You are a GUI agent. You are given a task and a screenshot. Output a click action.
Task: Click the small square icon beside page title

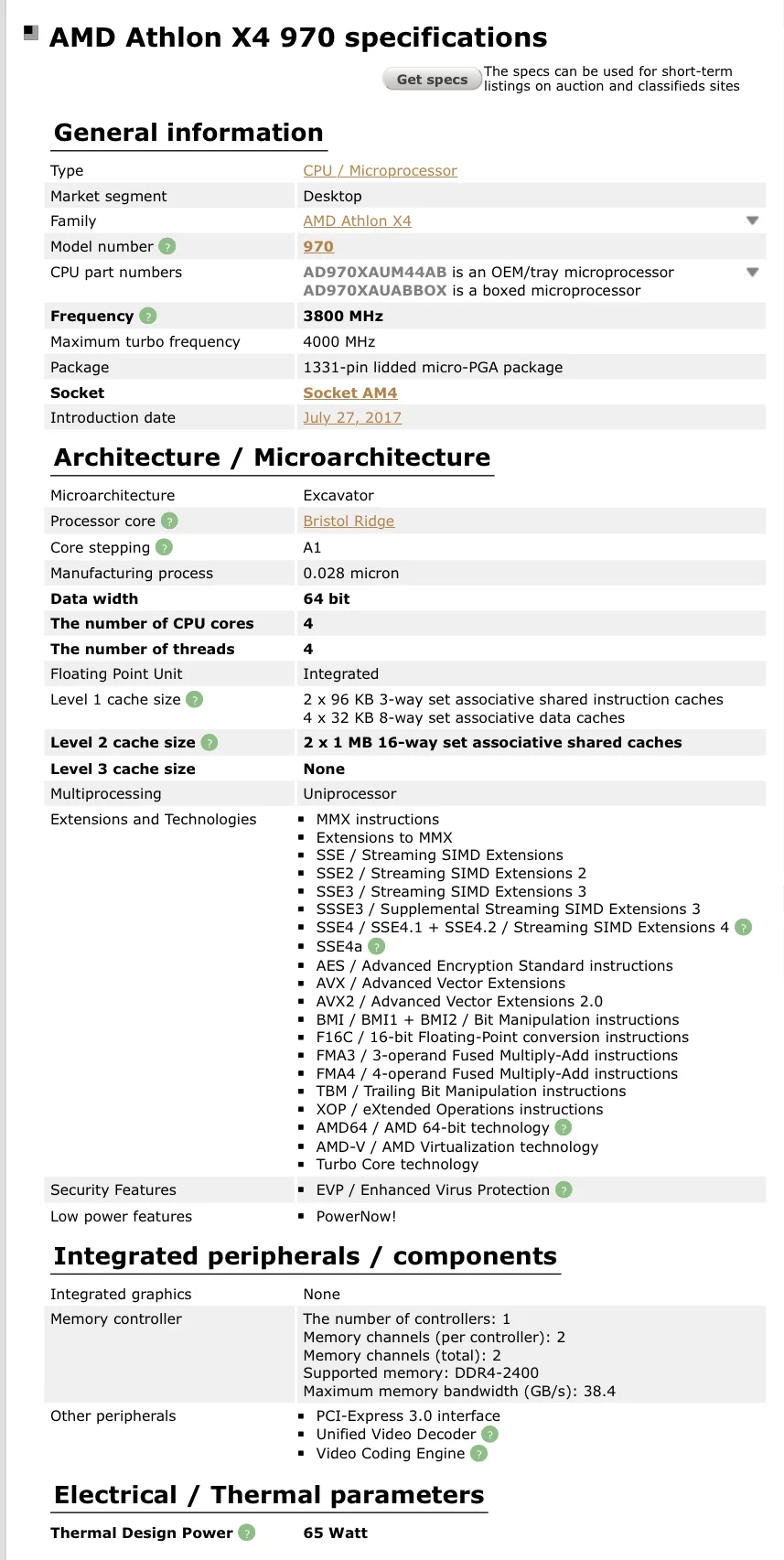click(x=31, y=33)
